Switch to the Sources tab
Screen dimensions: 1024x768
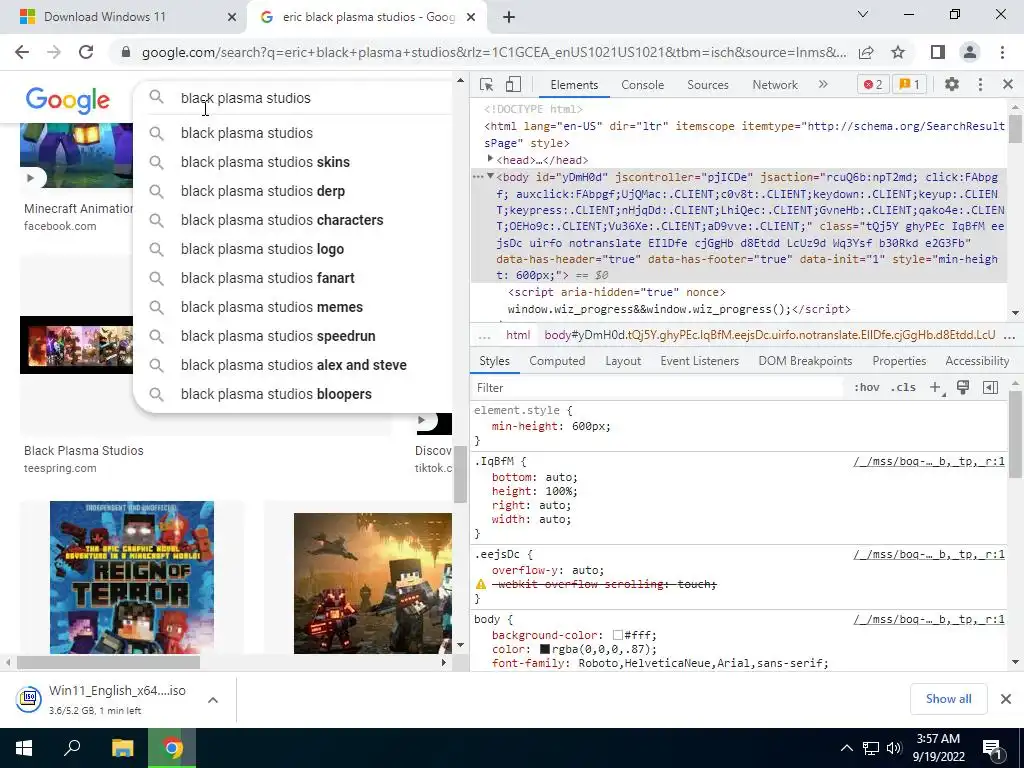tap(708, 85)
